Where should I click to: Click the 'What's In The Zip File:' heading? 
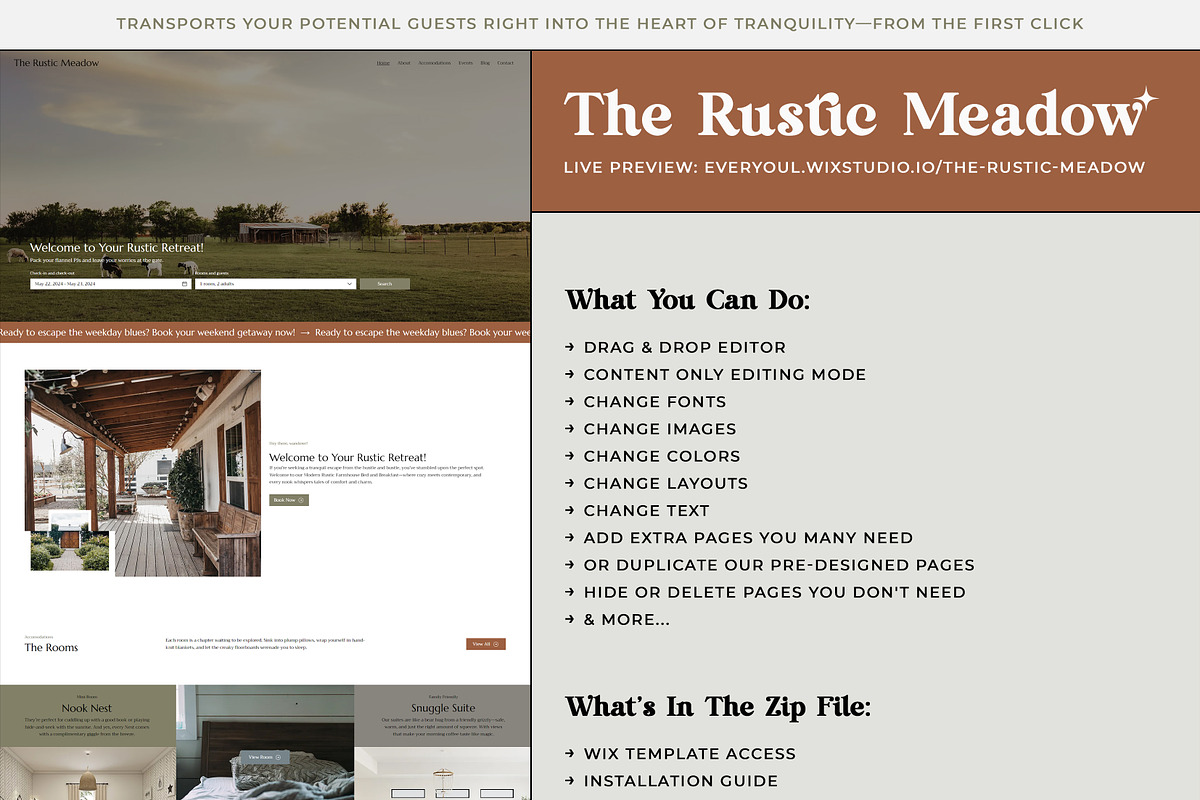coord(718,707)
